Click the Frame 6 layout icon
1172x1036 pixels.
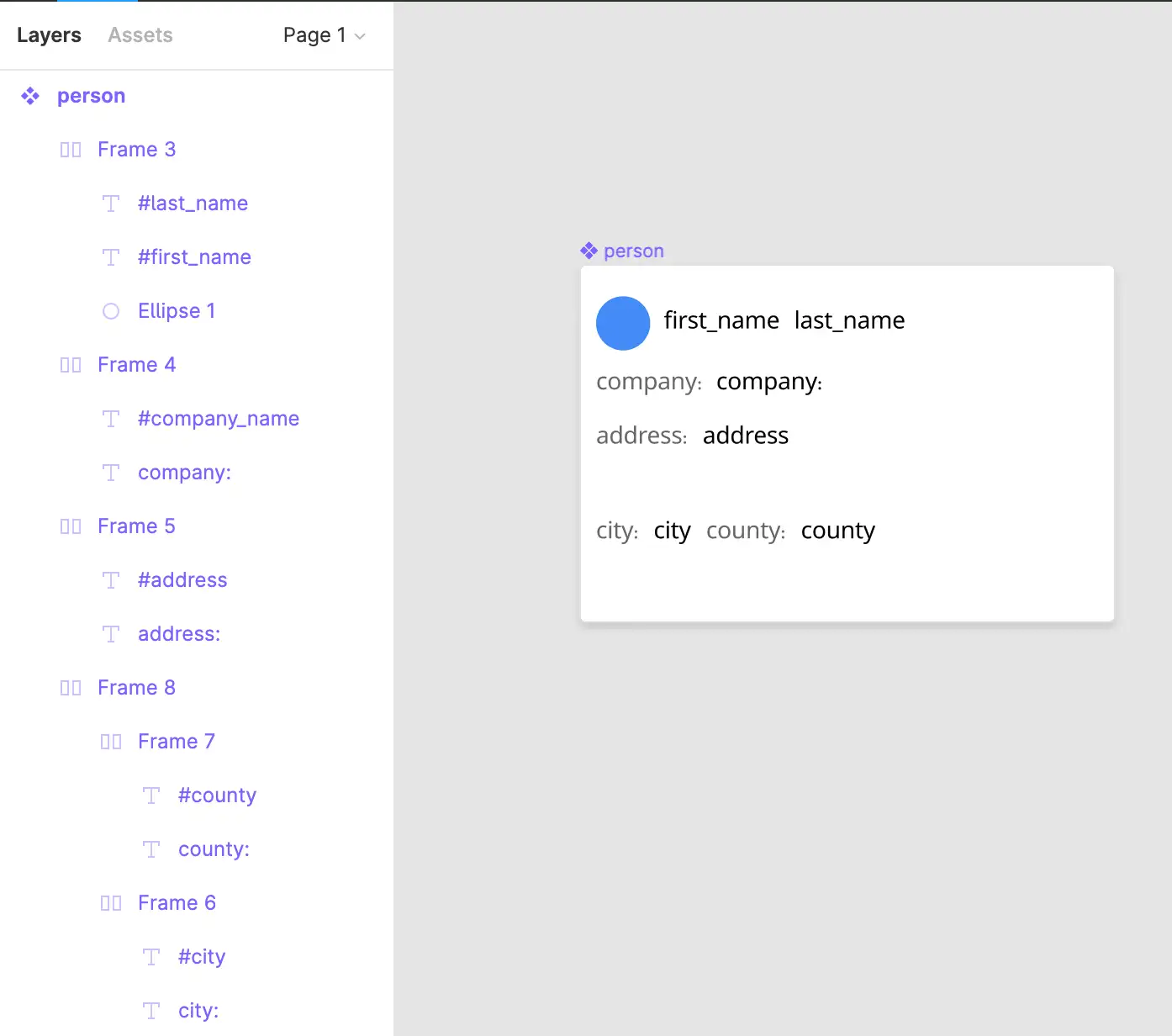point(111,903)
